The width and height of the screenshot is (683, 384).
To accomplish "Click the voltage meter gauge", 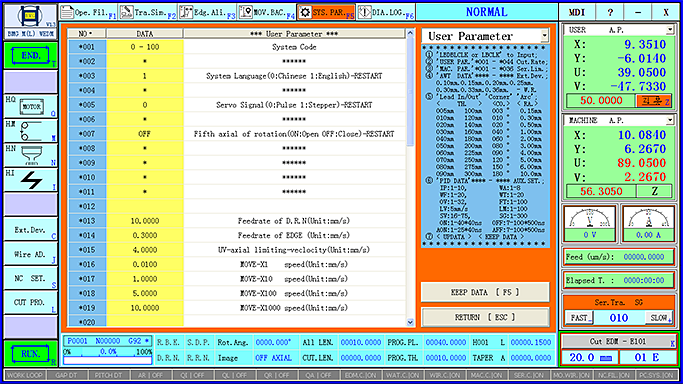I will coord(590,223).
